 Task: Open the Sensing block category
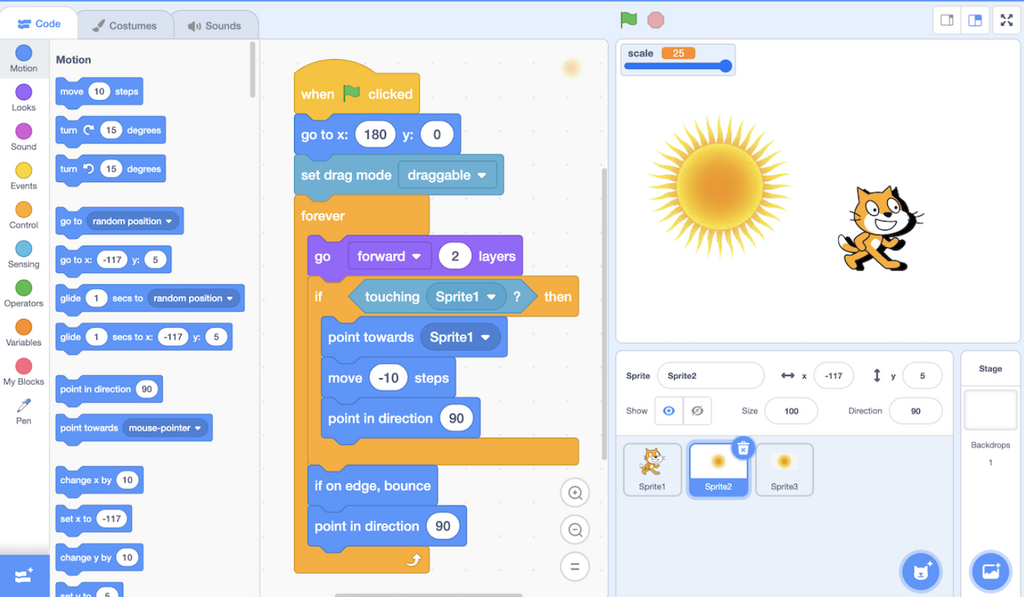coord(24,255)
